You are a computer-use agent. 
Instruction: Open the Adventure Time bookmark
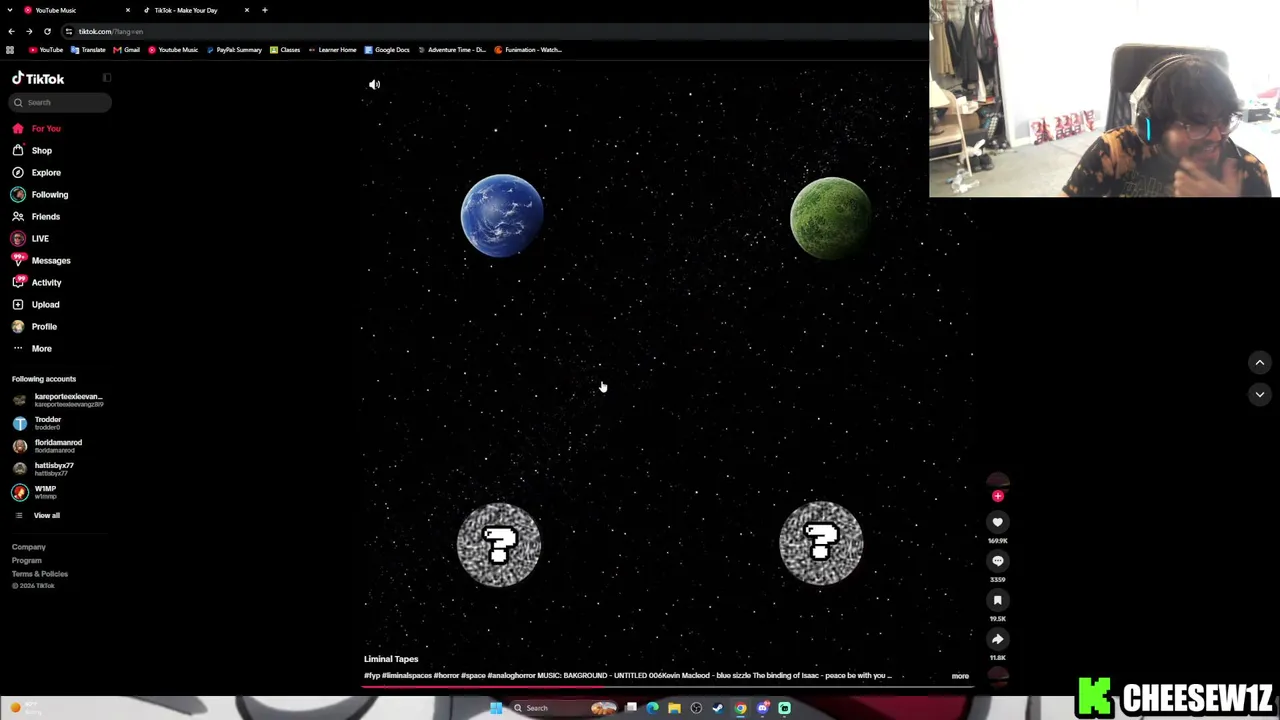coord(452,50)
